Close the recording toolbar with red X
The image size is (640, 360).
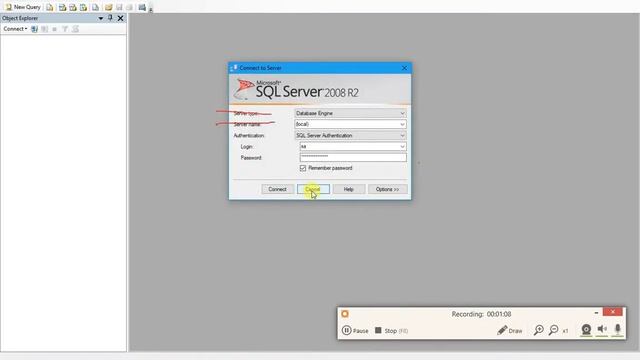click(613, 312)
